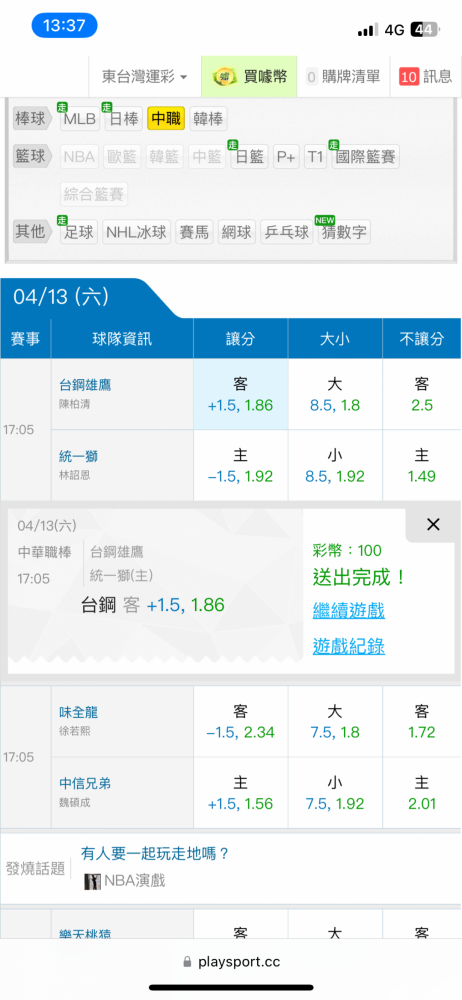This screenshot has height=1000, width=462.
Task: Open hot topic 有人要一起玩走地嗎？
Action: tap(155, 853)
